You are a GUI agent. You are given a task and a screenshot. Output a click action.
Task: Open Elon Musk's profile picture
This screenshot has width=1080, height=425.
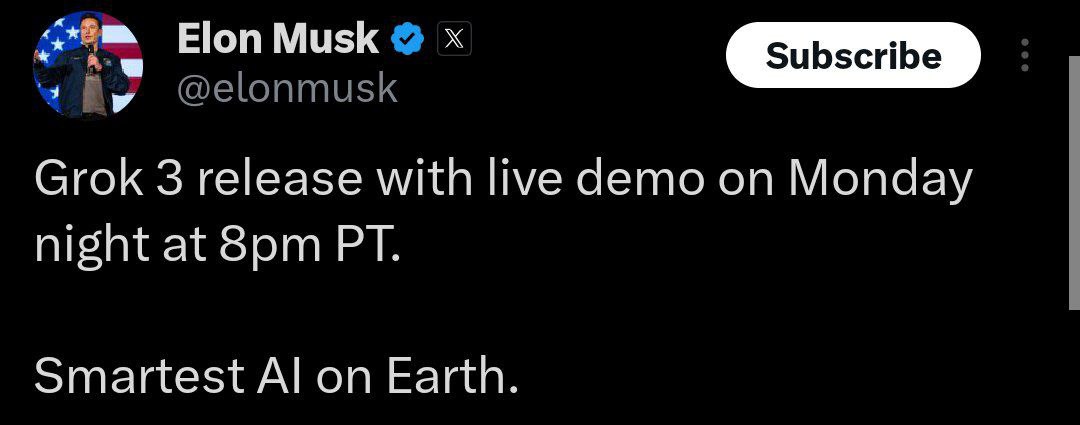[x=88, y=66]
